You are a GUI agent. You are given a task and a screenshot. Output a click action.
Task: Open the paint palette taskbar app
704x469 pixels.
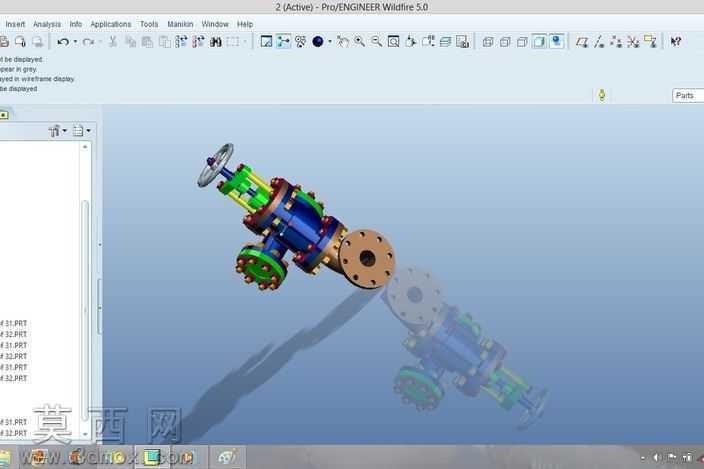[x=227, y=457]
